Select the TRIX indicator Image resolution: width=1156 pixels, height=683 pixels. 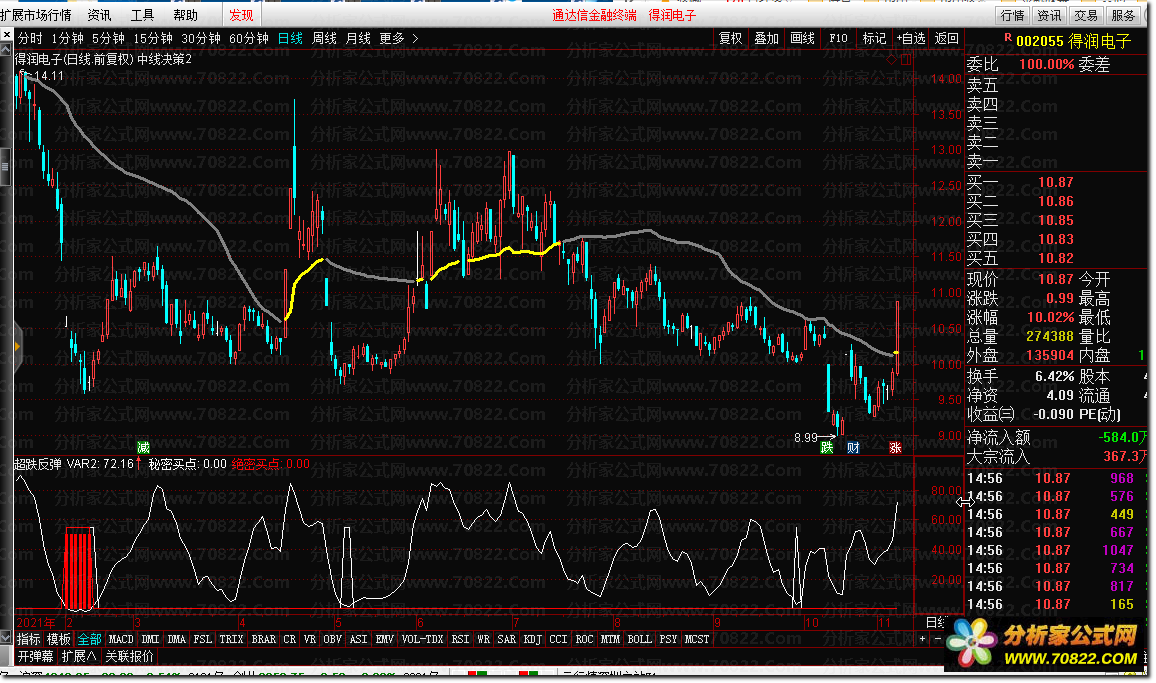click(231, 639)
